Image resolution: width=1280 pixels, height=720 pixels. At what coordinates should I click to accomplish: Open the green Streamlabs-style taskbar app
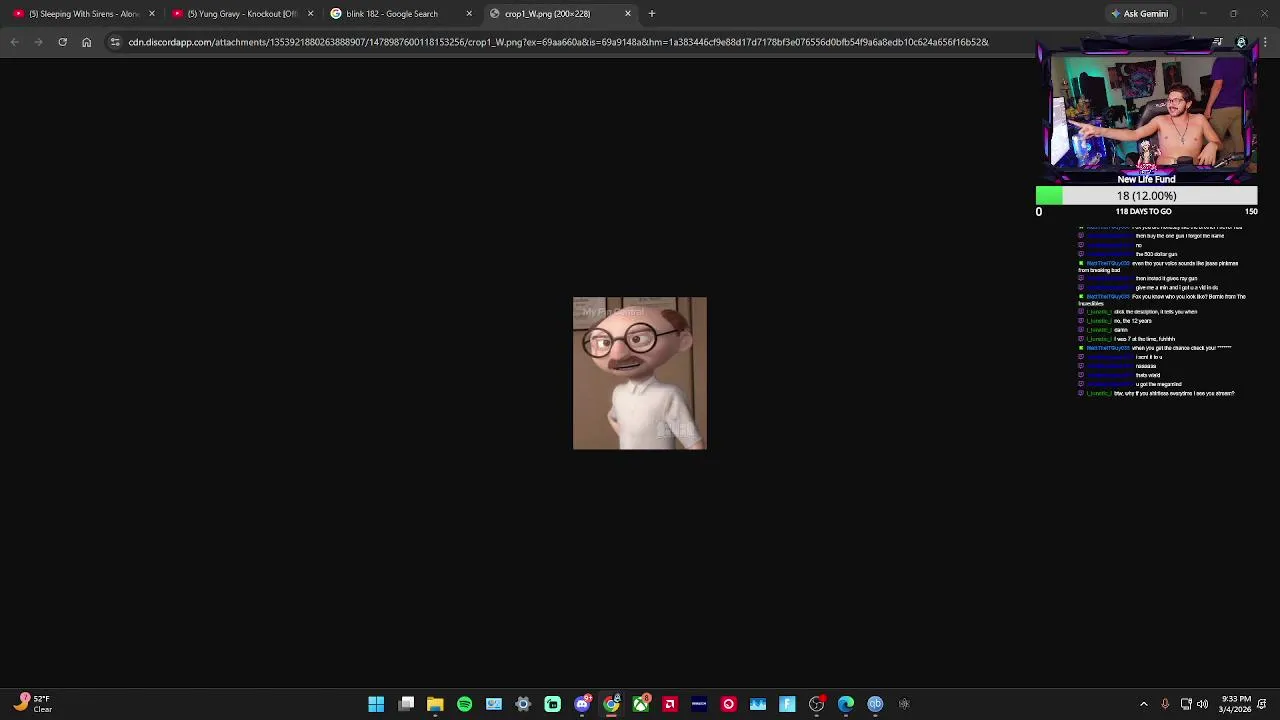(552, 704)
